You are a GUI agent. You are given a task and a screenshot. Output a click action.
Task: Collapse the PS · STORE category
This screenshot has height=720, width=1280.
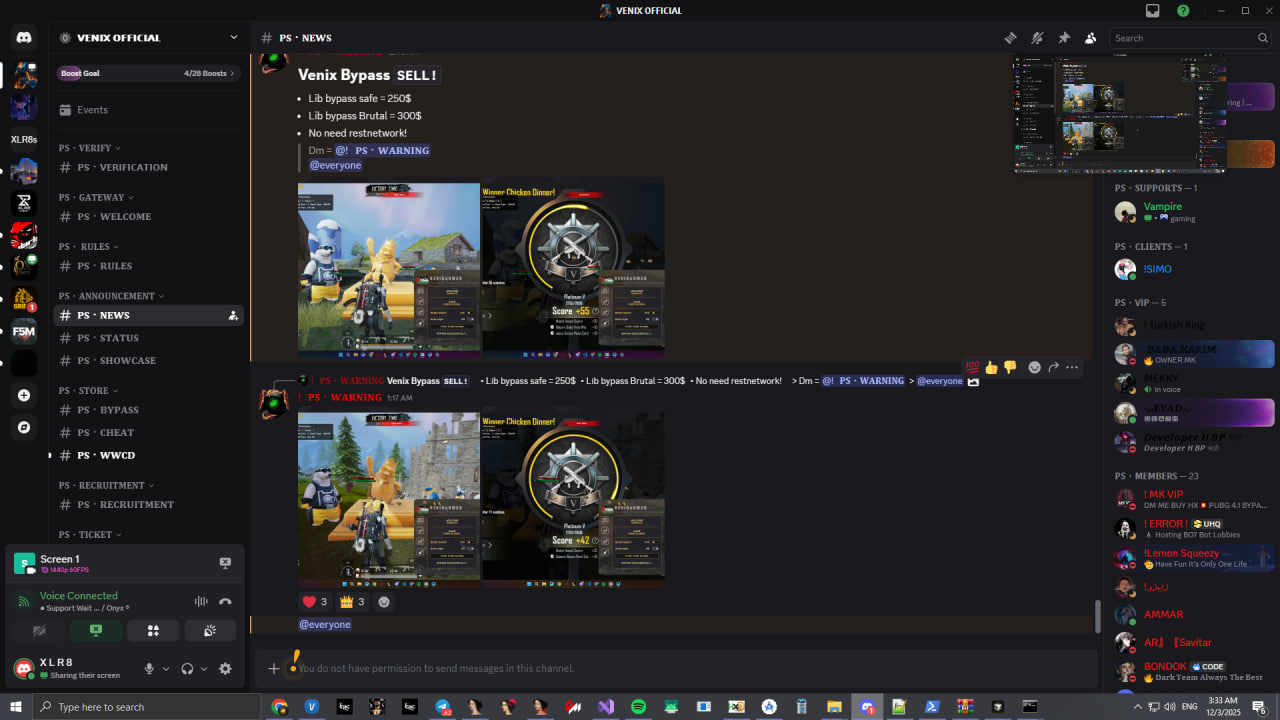point(88,390)
